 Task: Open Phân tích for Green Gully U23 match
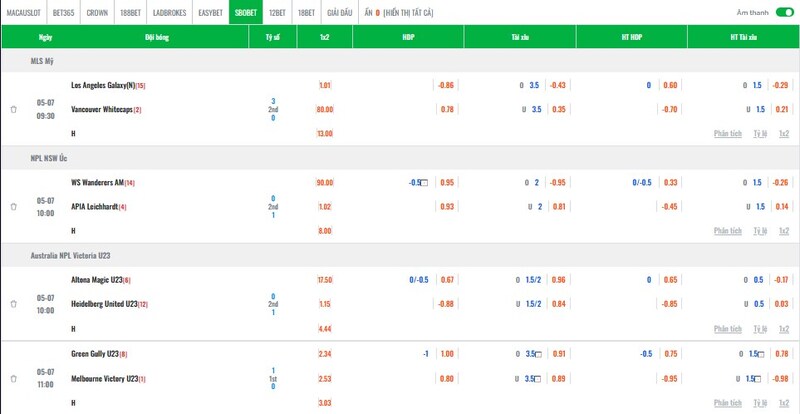(728, 403)
